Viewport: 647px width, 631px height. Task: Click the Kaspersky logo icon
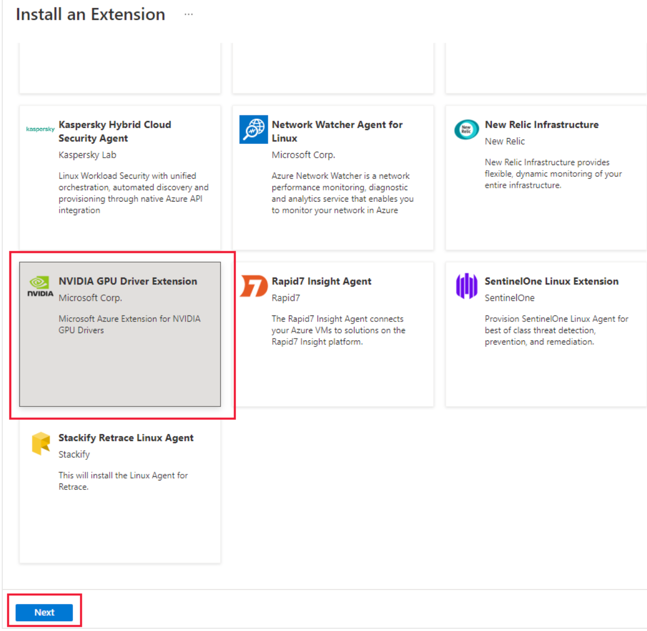(x=40, y=129)
